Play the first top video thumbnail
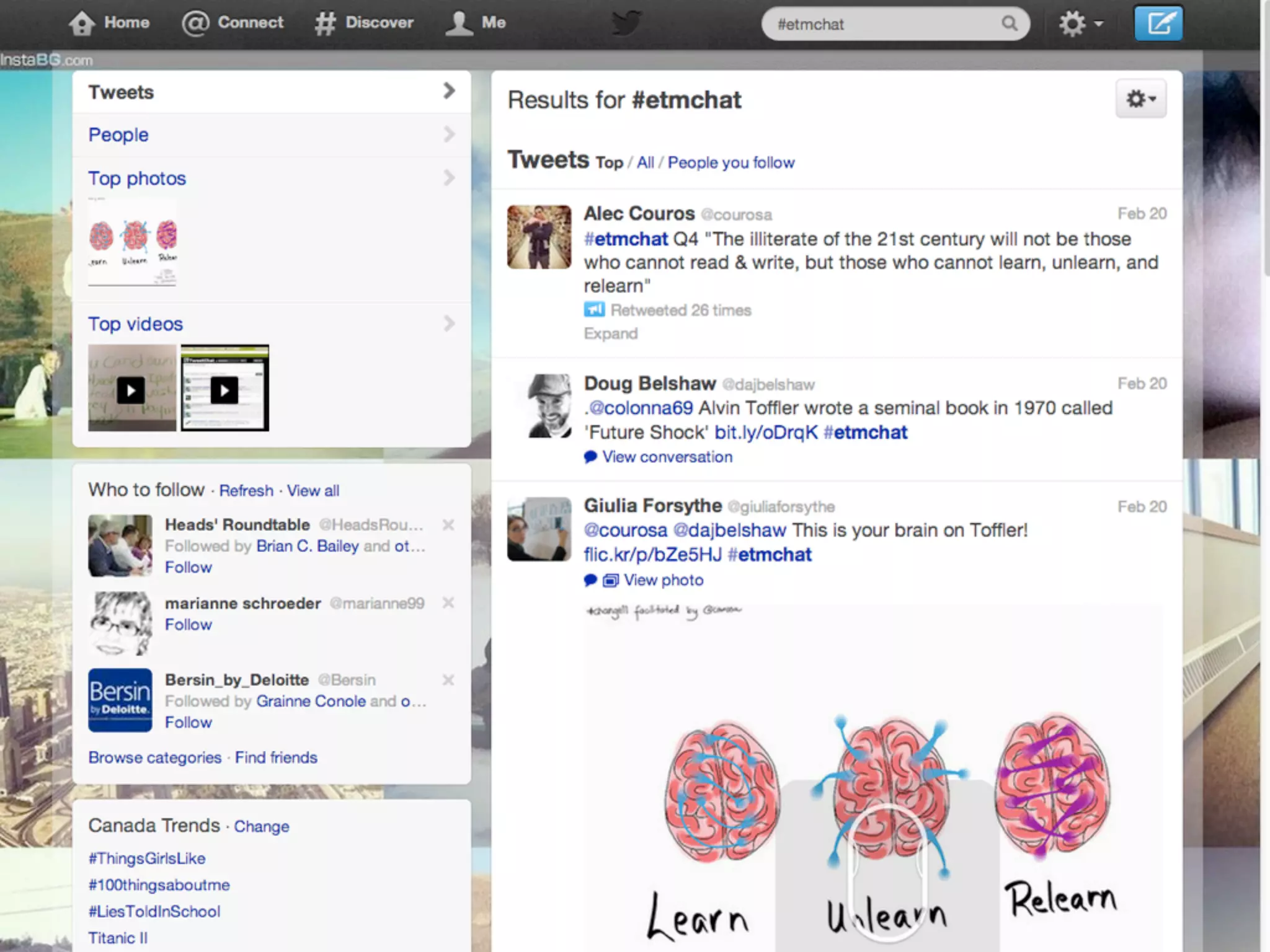 point(131,390)
